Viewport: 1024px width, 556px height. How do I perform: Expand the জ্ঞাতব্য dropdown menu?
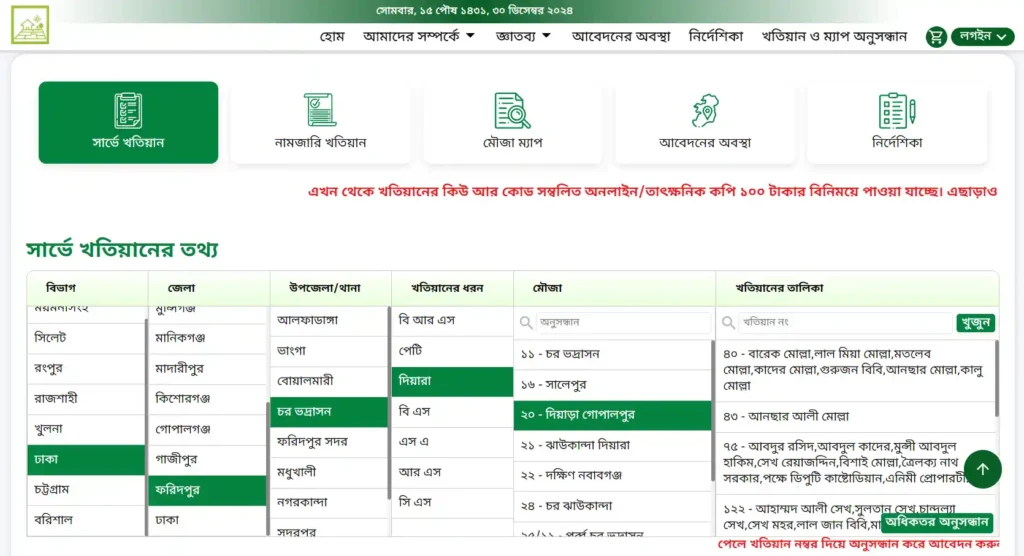click(523, 36)
